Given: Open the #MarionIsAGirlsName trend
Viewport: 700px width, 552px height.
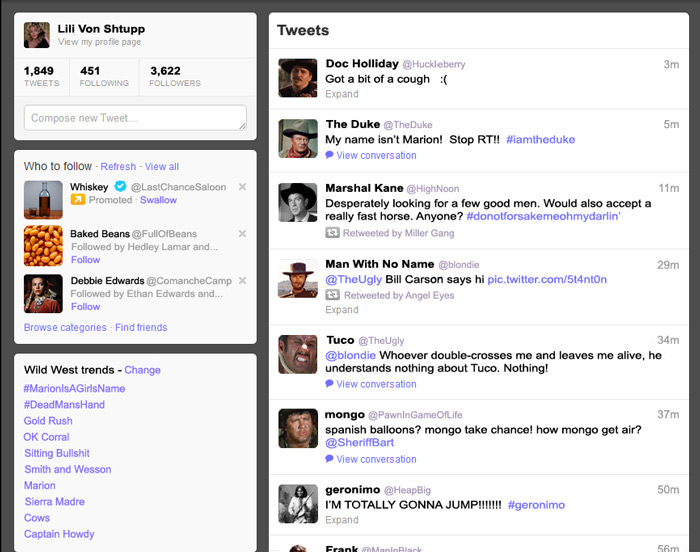Looking at the screenshot, I should coord(75,389).
